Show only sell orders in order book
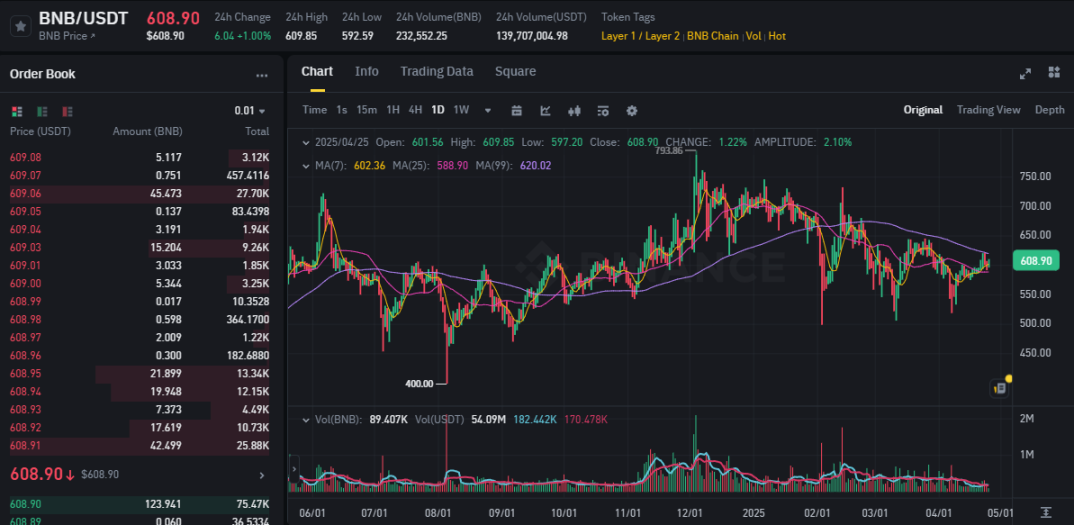1074x525 pixels. tap(68, 111)
